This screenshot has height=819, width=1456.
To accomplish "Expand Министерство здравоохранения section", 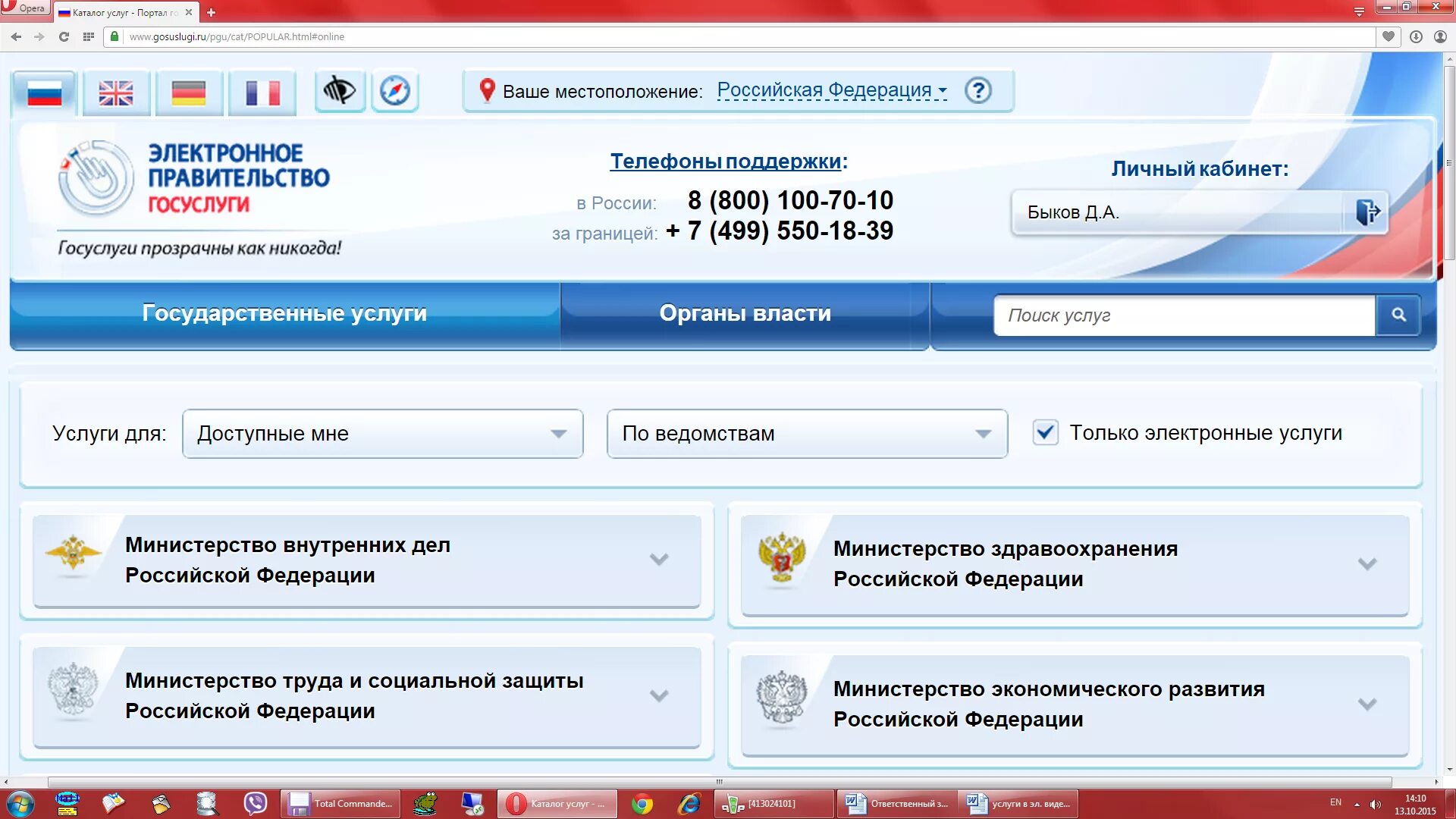I will pyautogui.click(x=1367, y=563).
